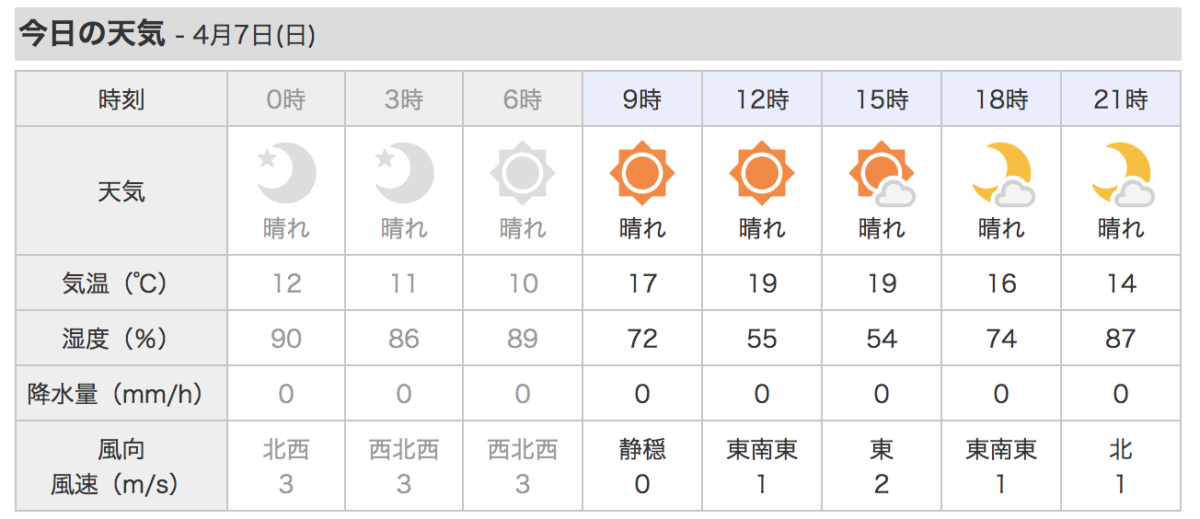Select the 21時 column header
The image size is (1200, 519).
tap(1121, 100)
